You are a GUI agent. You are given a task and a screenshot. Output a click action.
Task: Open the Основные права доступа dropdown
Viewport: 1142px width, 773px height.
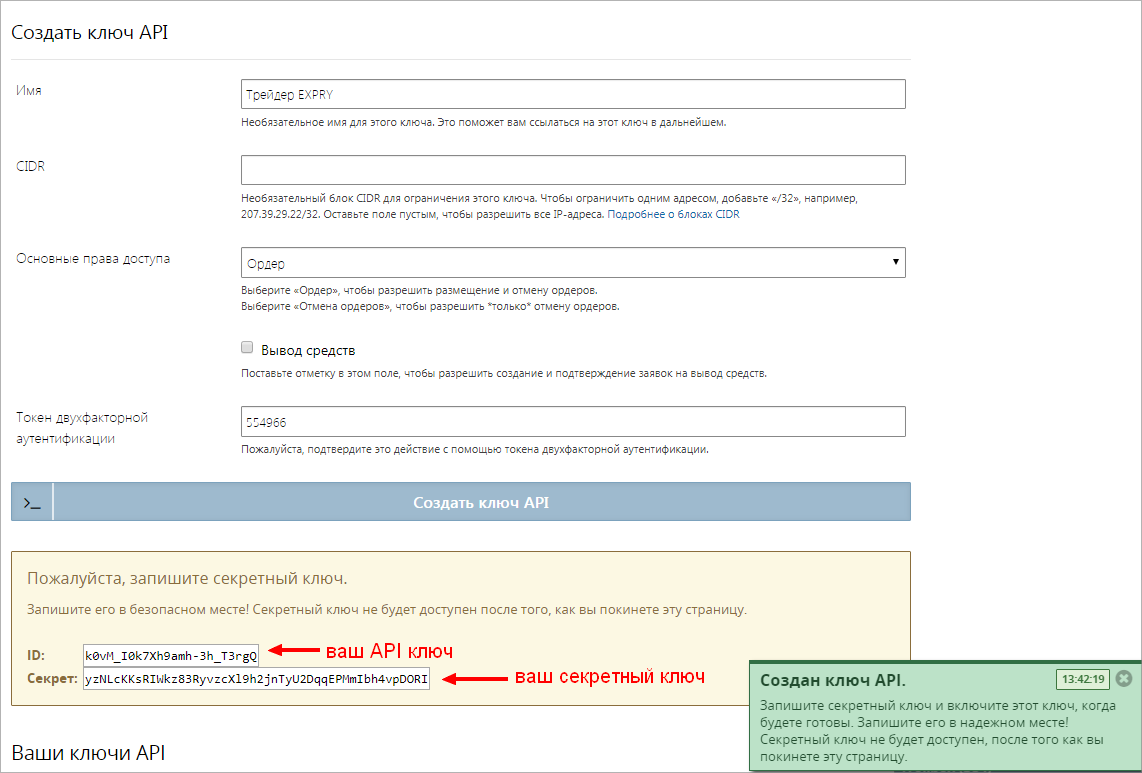coord(572,262)
